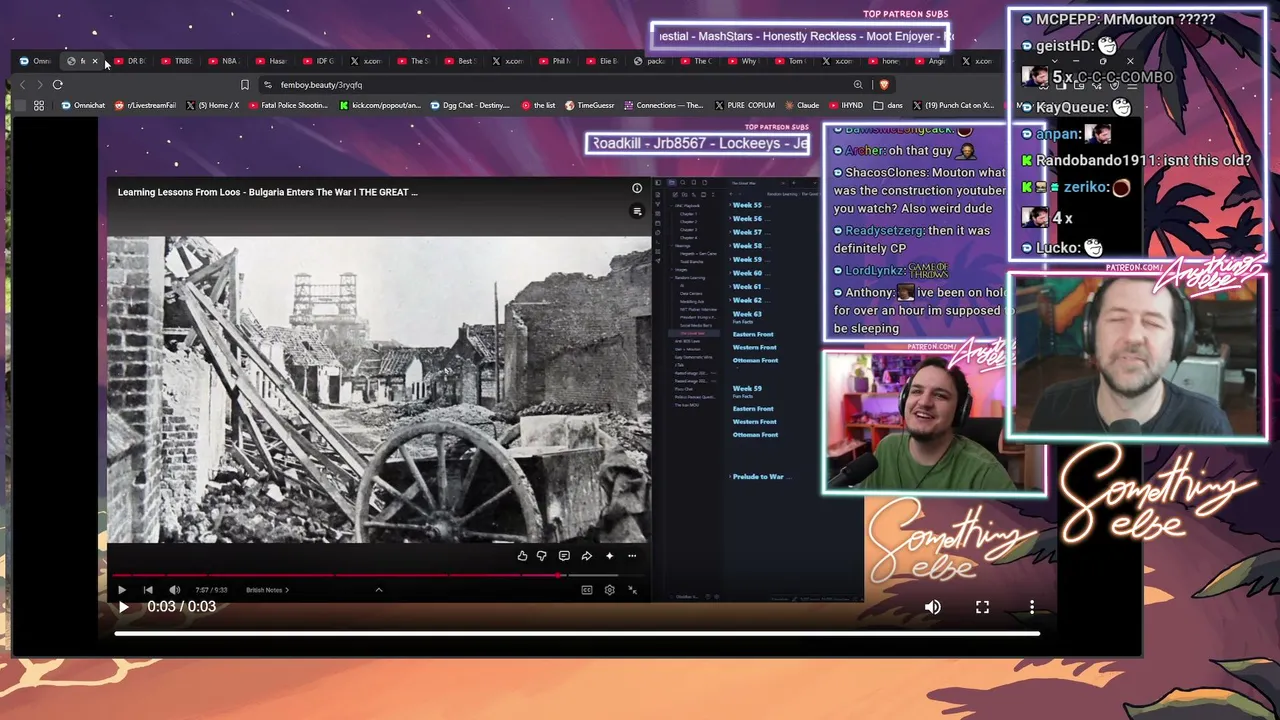Open the TimeGuessr bookmark
Screen dimensions: 1280x720
[590, 105]
